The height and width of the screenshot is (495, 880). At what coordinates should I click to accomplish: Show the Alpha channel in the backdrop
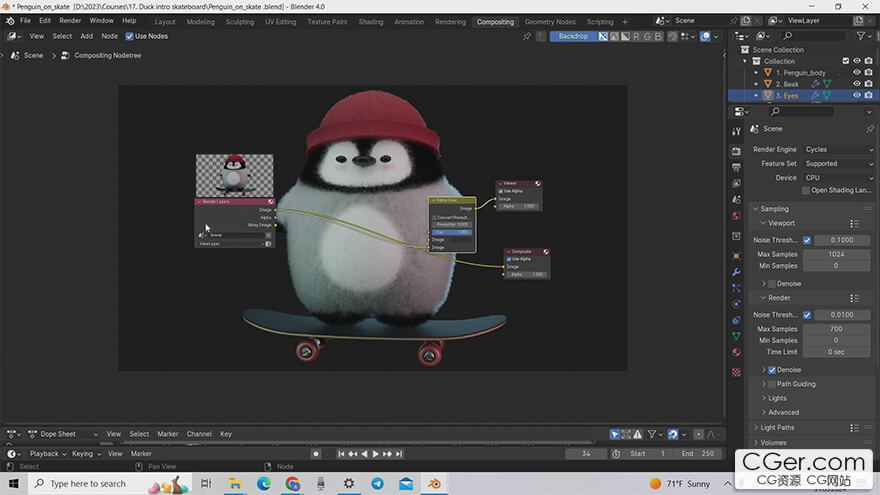tap(625, 36)
